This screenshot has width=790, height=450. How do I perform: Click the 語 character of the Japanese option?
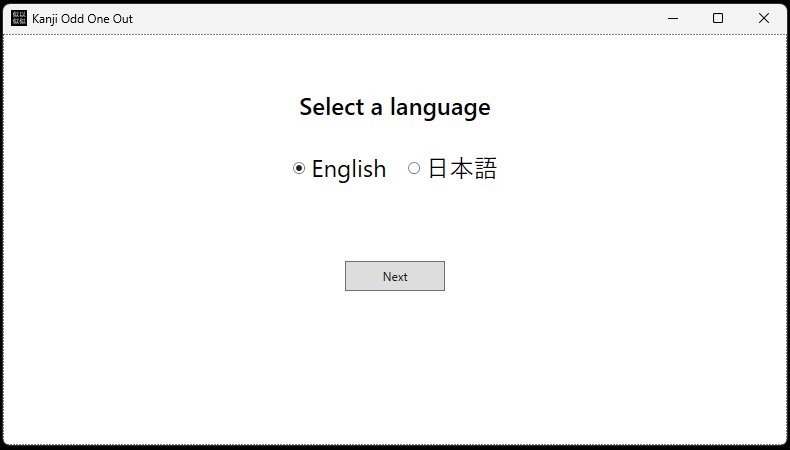click(x=485, y=168)
